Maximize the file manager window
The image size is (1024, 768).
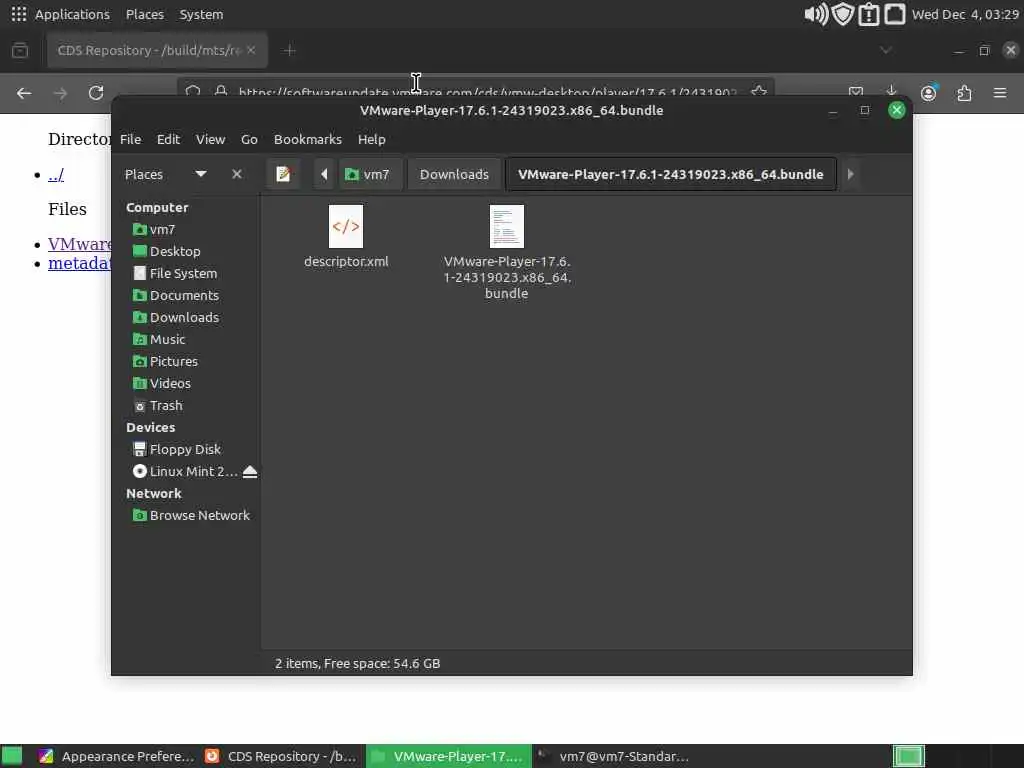coord(865,110)
